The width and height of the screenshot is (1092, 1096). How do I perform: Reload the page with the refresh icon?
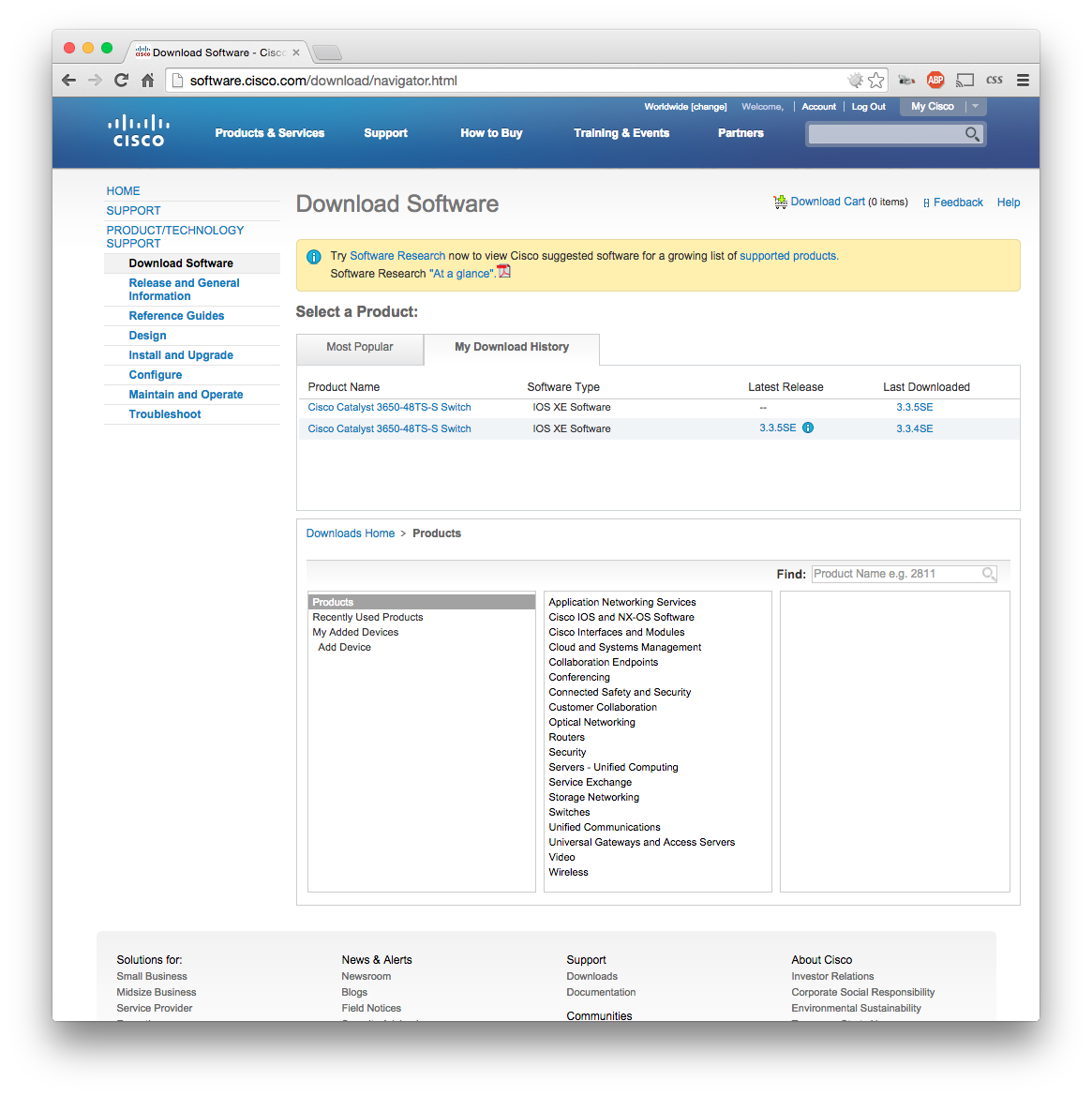click(122, 81)
